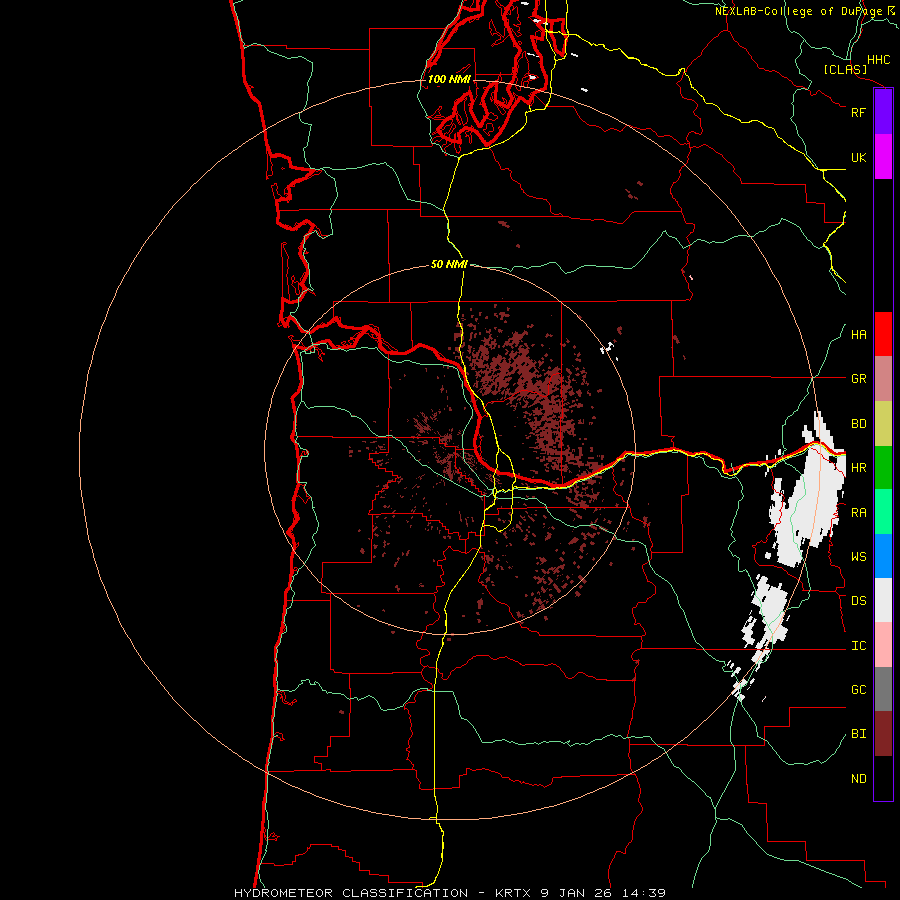The height and width of the screenshot is (900, 900).
Task: Click the "[CLAS]" label
Action: tap(845, 69)
